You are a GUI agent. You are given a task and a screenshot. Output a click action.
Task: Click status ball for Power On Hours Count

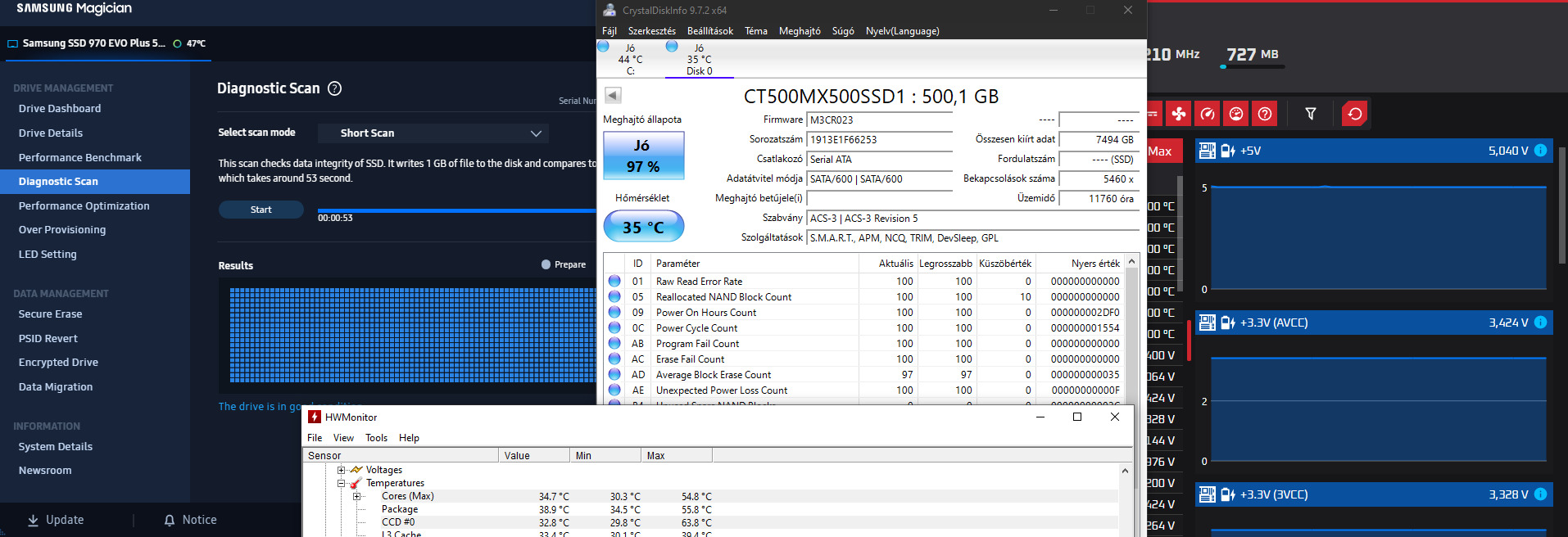pyautogui.click(x=614, y=312)
